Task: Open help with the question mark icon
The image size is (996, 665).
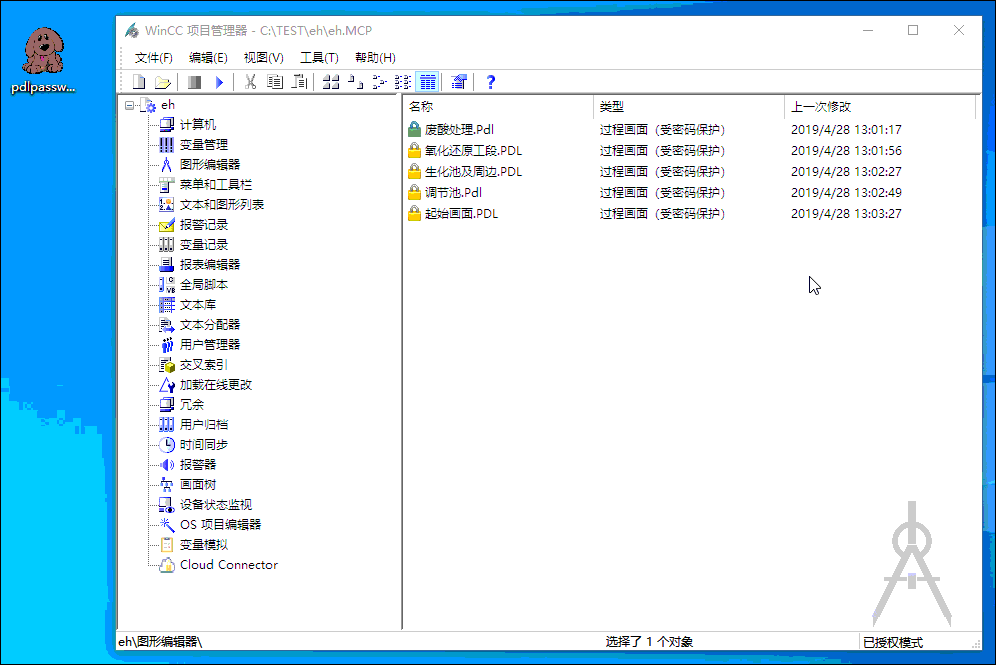Action: click(490, 82)
